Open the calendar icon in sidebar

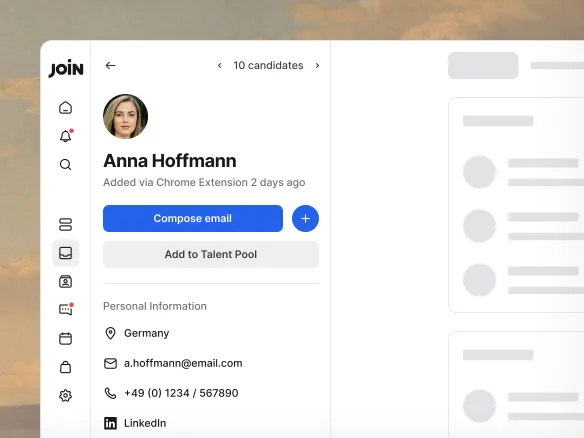pos(66,339)
